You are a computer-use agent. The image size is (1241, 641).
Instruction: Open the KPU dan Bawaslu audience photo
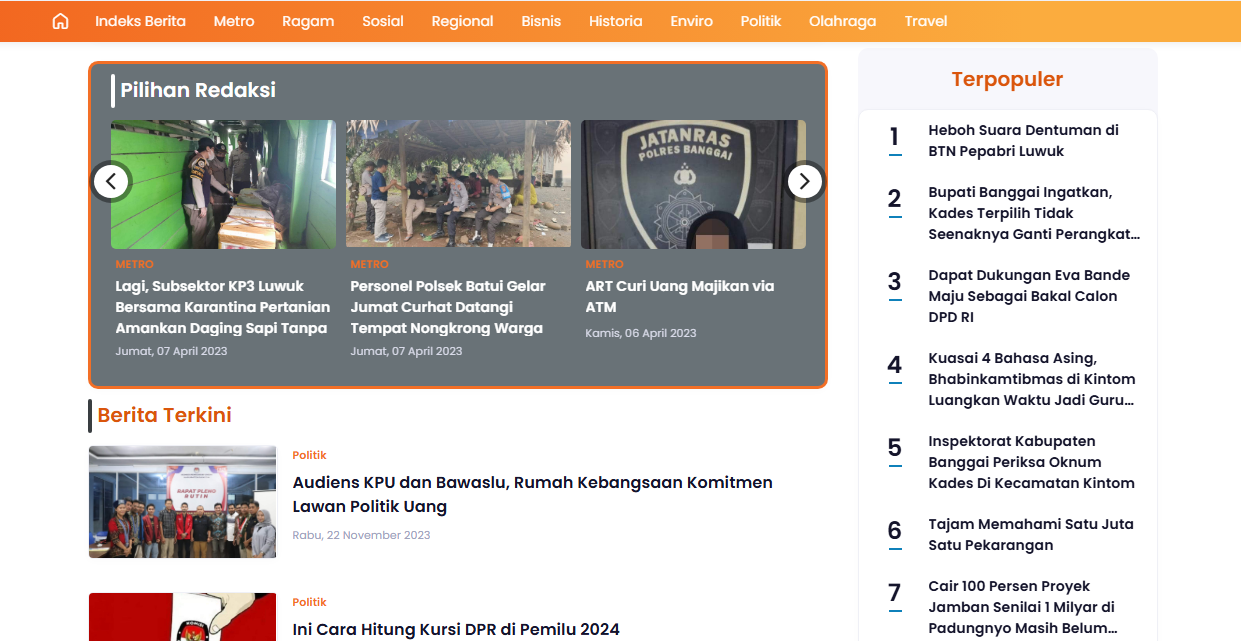(182, 502)
